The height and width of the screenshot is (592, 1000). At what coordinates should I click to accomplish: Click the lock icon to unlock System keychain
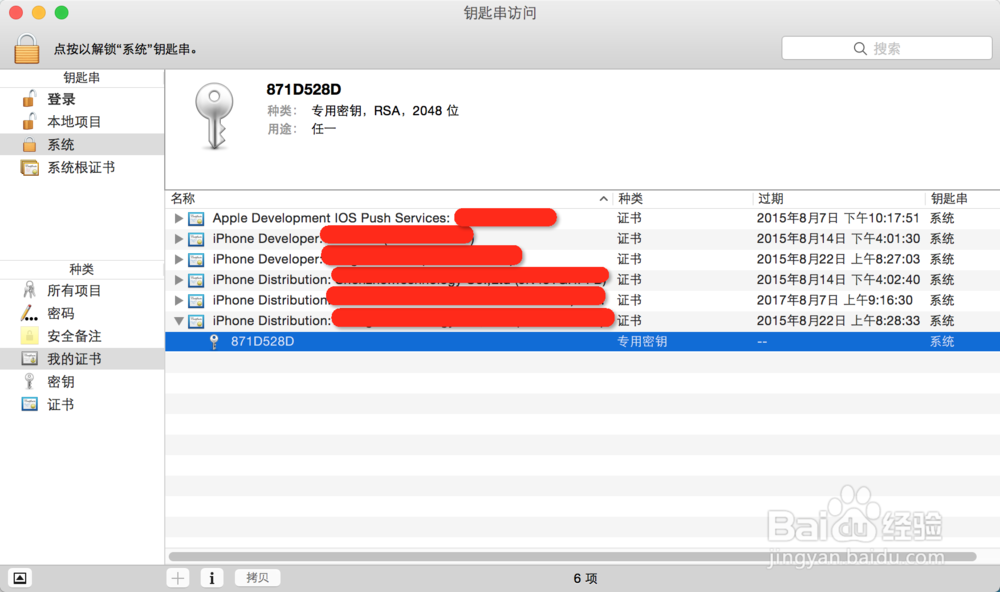[x=27, y=49]
